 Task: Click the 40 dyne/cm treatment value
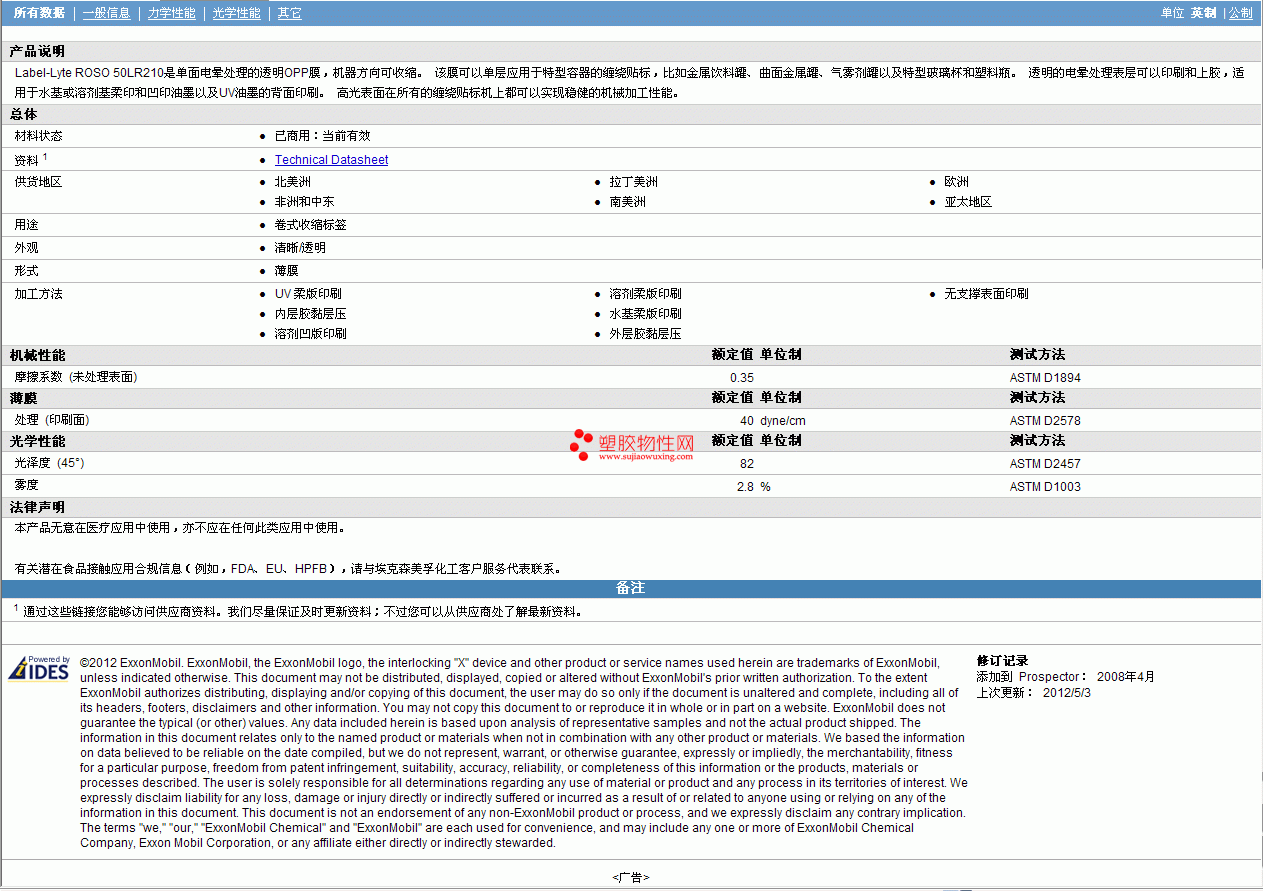pos(772,421)
